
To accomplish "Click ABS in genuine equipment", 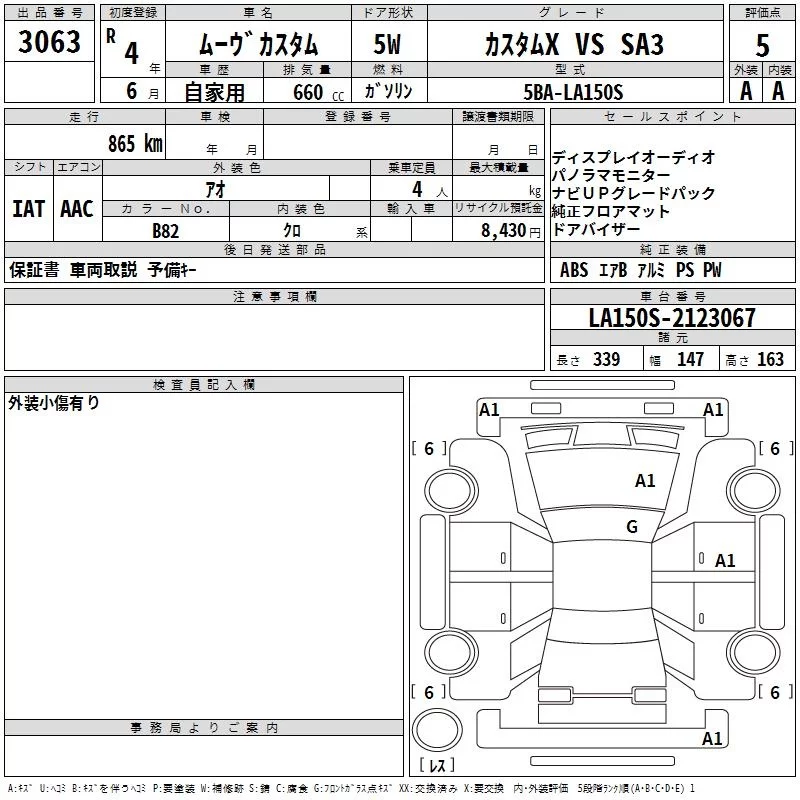I will click(x=574, y=270).
